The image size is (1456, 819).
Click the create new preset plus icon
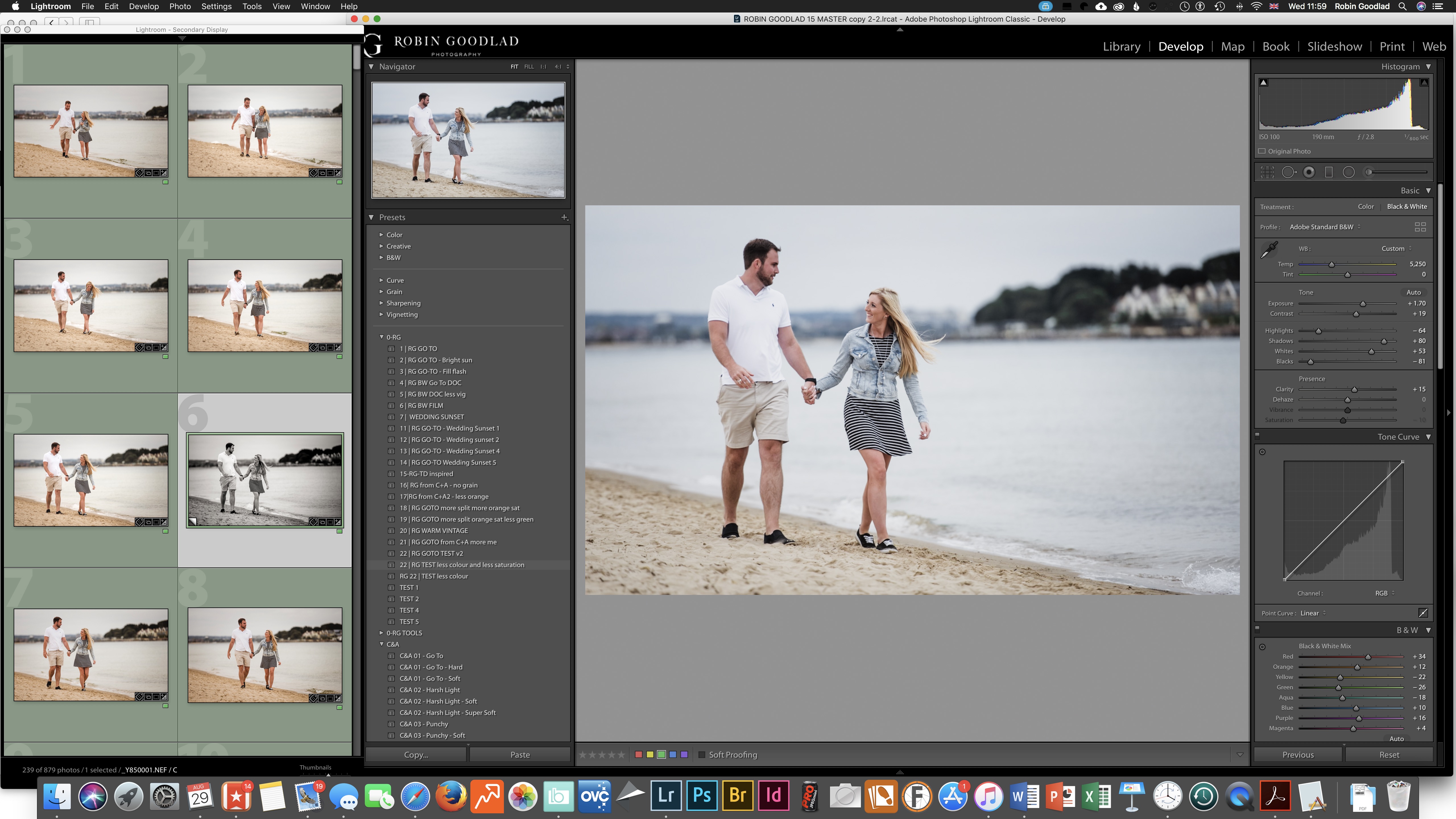tap(564, 217)
